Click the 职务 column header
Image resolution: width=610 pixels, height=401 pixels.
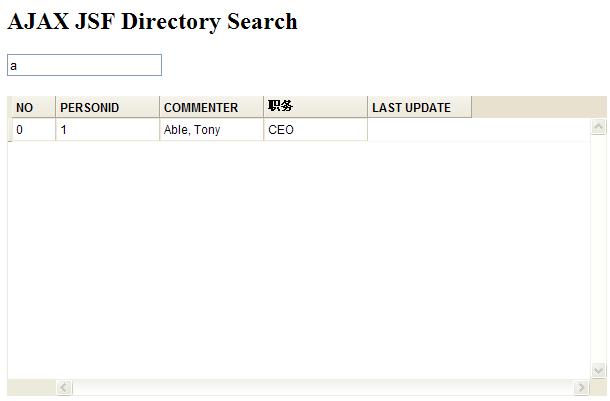315,107
